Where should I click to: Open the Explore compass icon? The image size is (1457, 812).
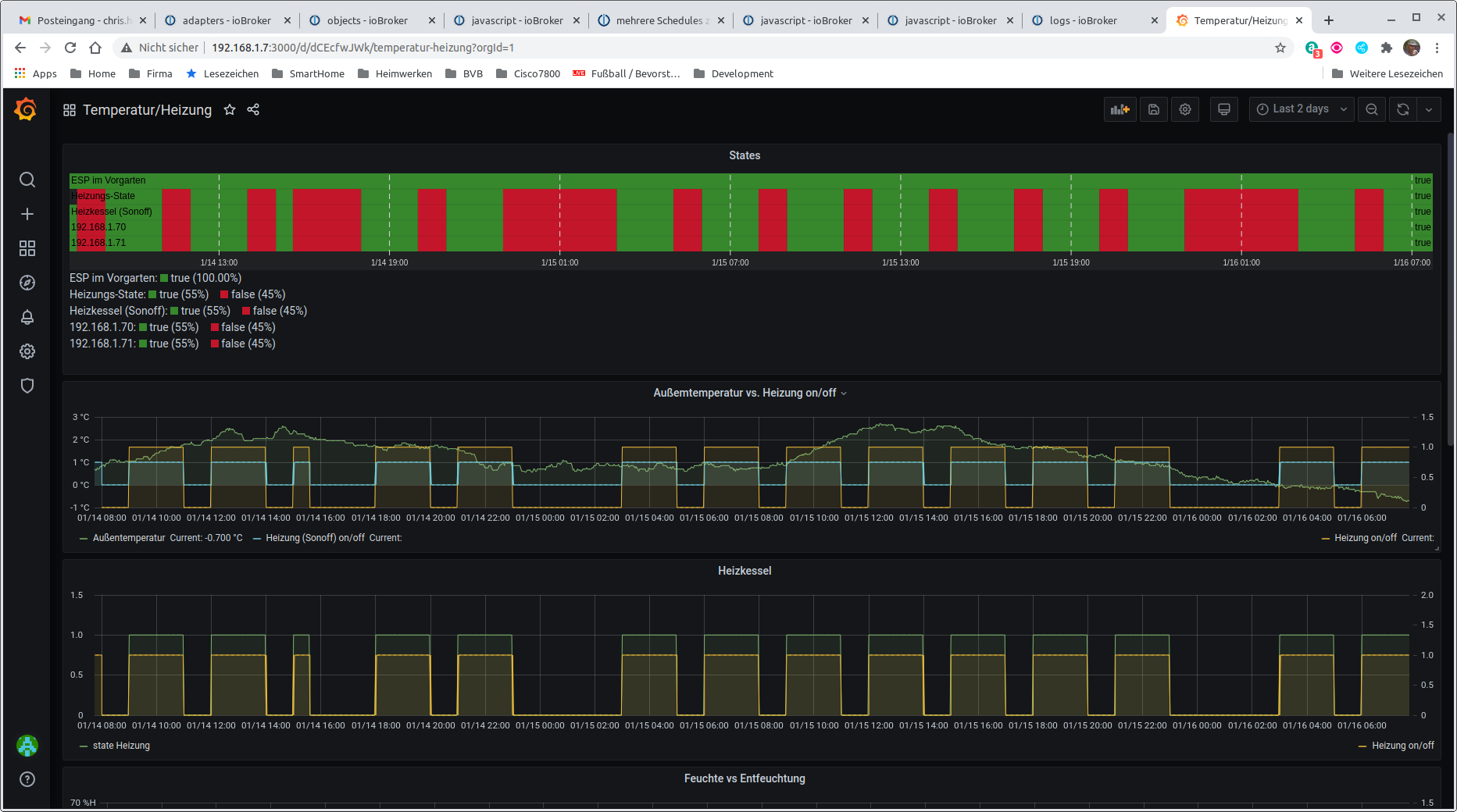pyautogui.click(x=27, y=283)
